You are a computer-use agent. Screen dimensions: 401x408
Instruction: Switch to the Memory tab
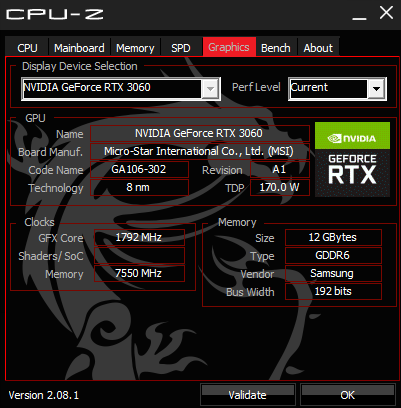pos(135,48)
